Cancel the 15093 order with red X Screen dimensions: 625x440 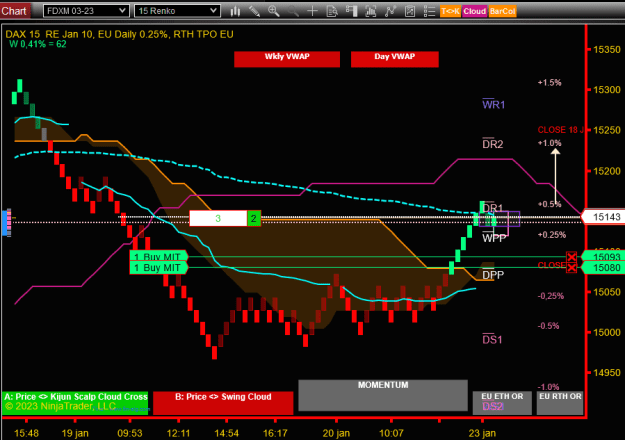pyautogui.click(x=572, y=257)
